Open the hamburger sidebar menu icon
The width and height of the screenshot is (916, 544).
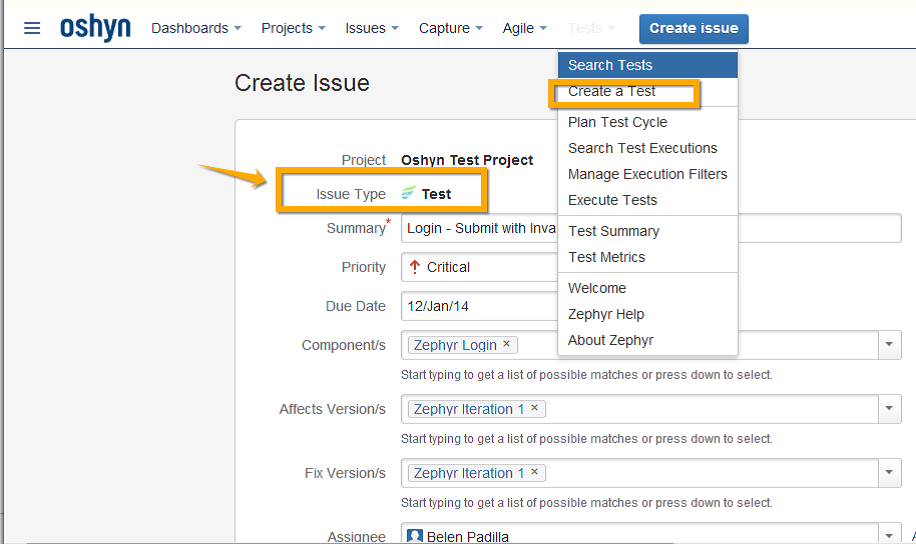point(32,28)
